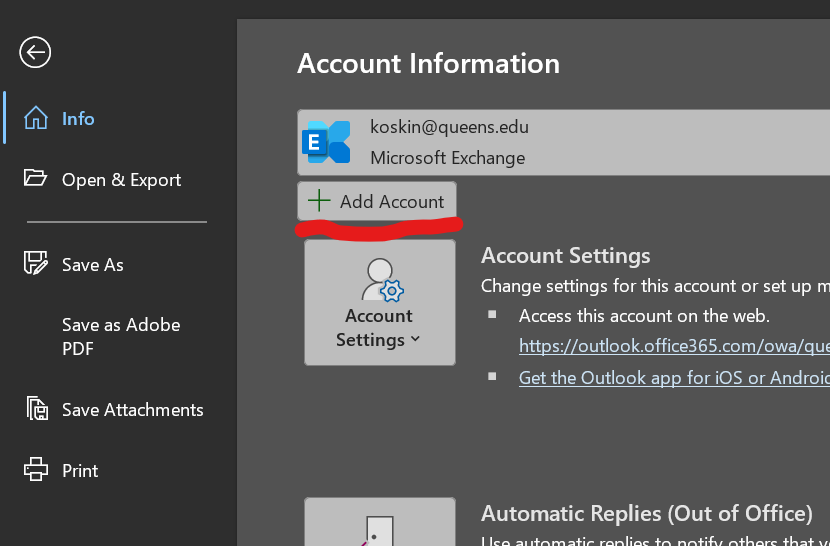Click the Save As disk-and-pencil icon
This screenshot has height=546, width=830.
click(35, 263)
